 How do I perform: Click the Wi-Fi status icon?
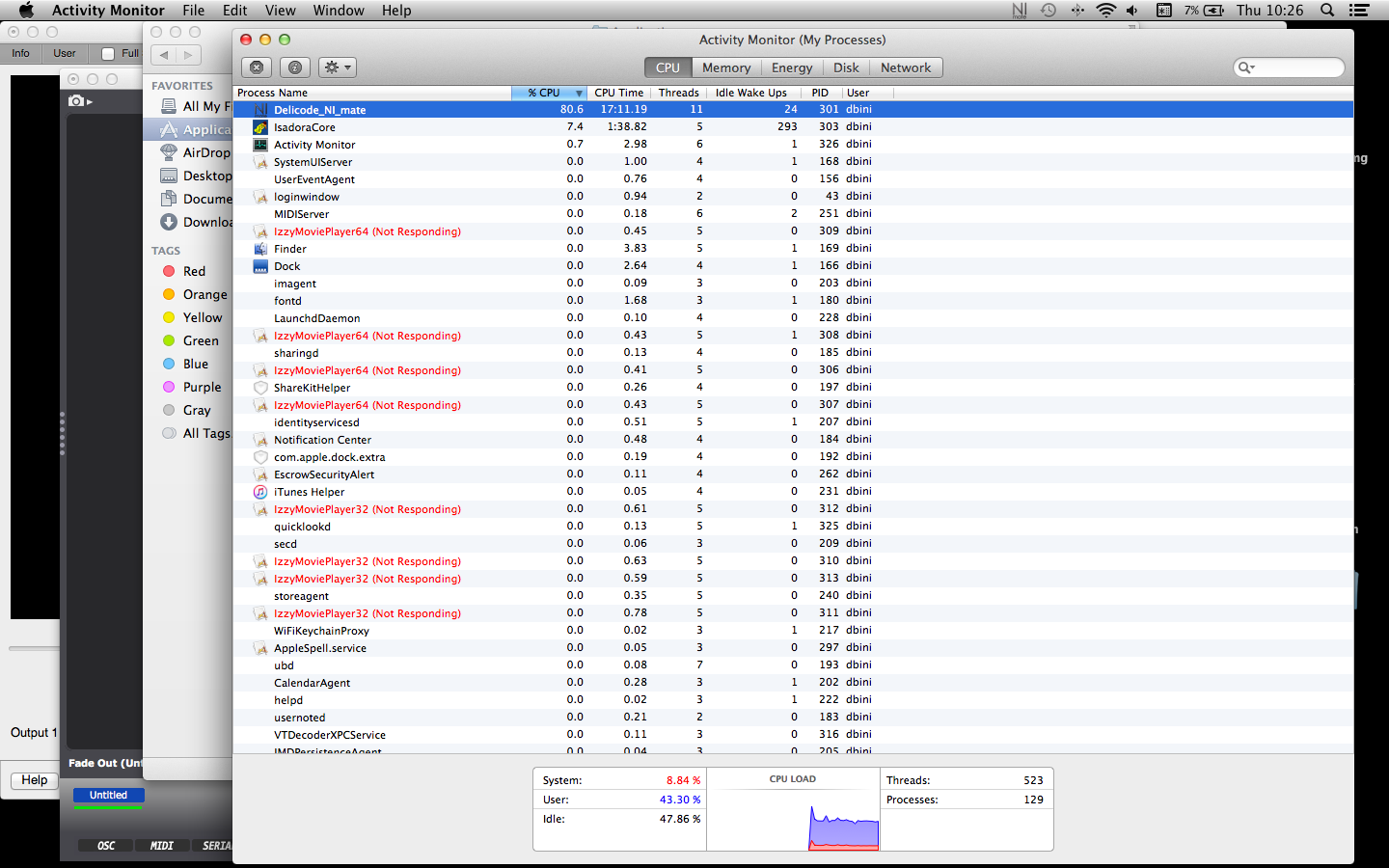click(1106, 11)
